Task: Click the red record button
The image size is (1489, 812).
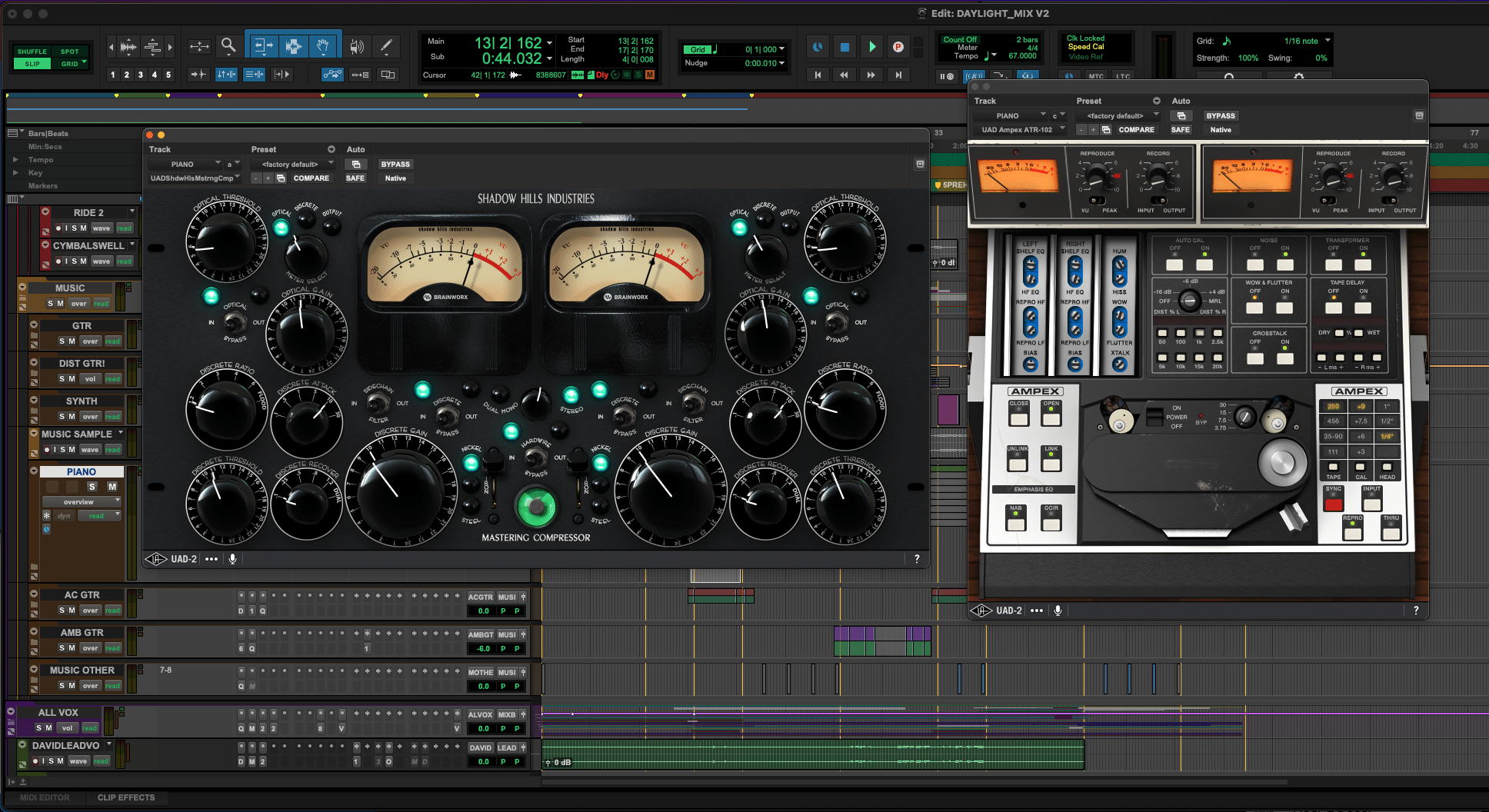Action: (x=898, y=47)
